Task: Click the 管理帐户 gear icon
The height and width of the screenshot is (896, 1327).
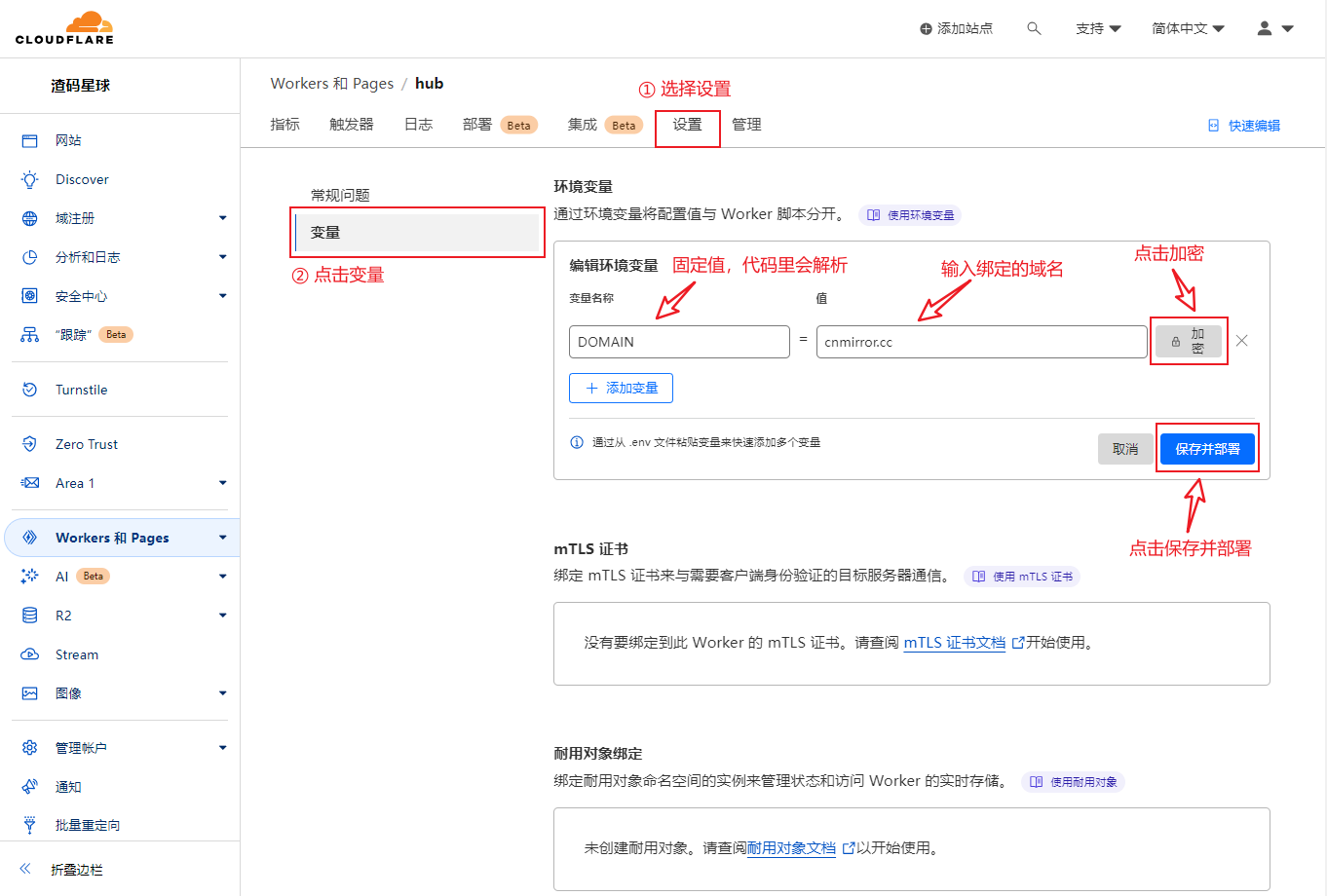Action: coord(30,748)
